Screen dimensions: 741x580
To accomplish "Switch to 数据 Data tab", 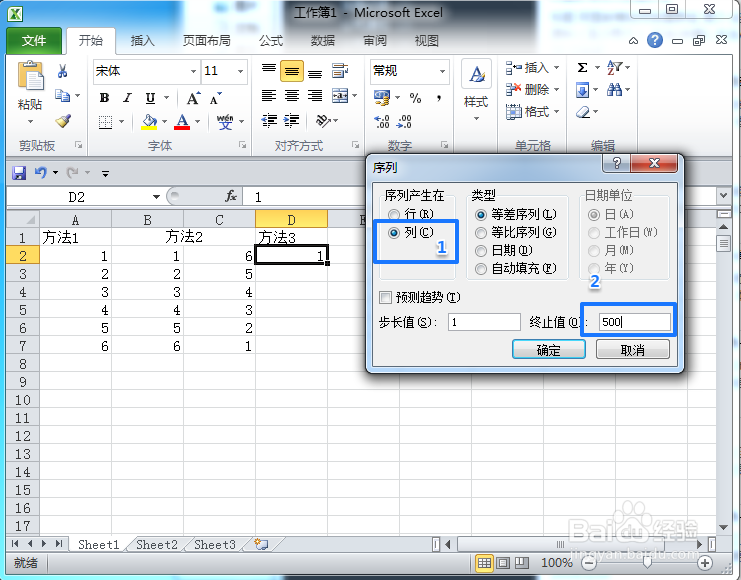I will click(x=323, y=41).
